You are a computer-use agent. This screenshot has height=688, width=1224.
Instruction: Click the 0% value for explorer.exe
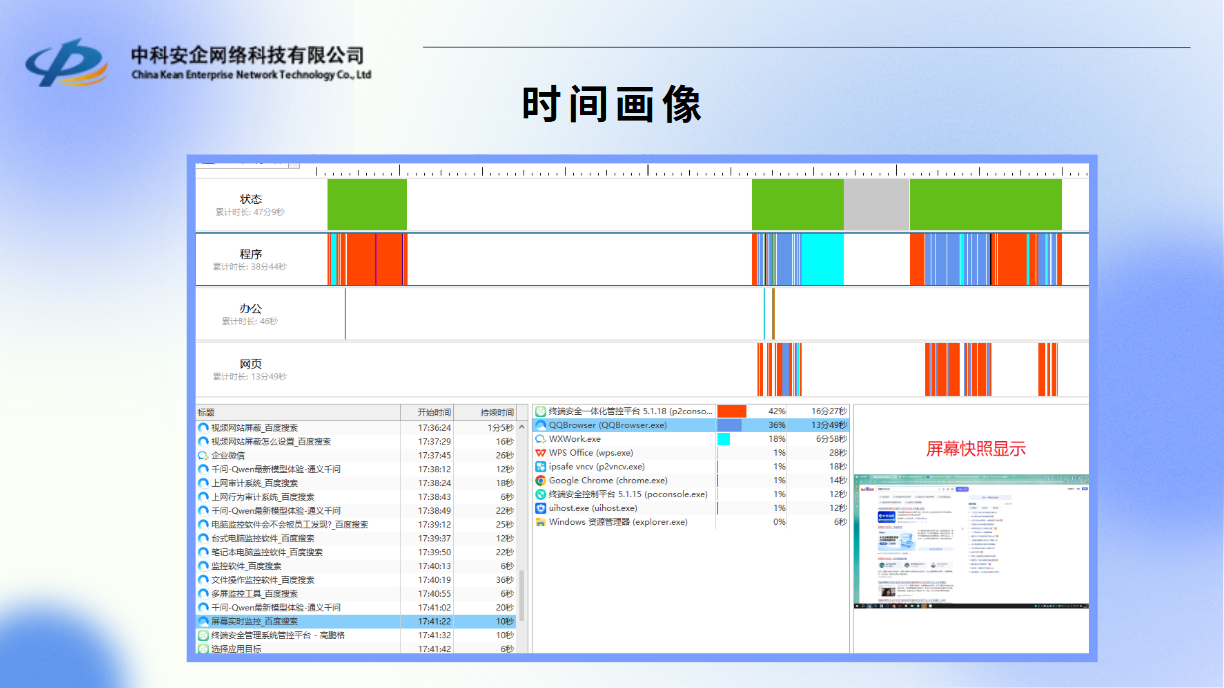779,522
